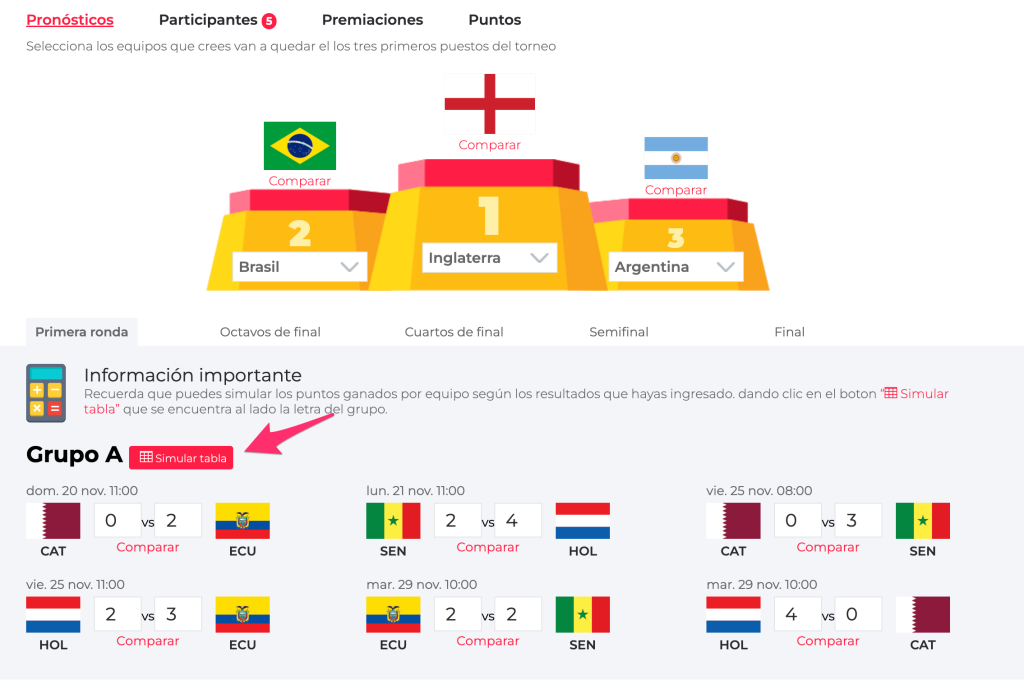This screenshot has width=1024, height=689.
Task: Click Comparar under the CAT vs ECU match
Action: (148, 547)
